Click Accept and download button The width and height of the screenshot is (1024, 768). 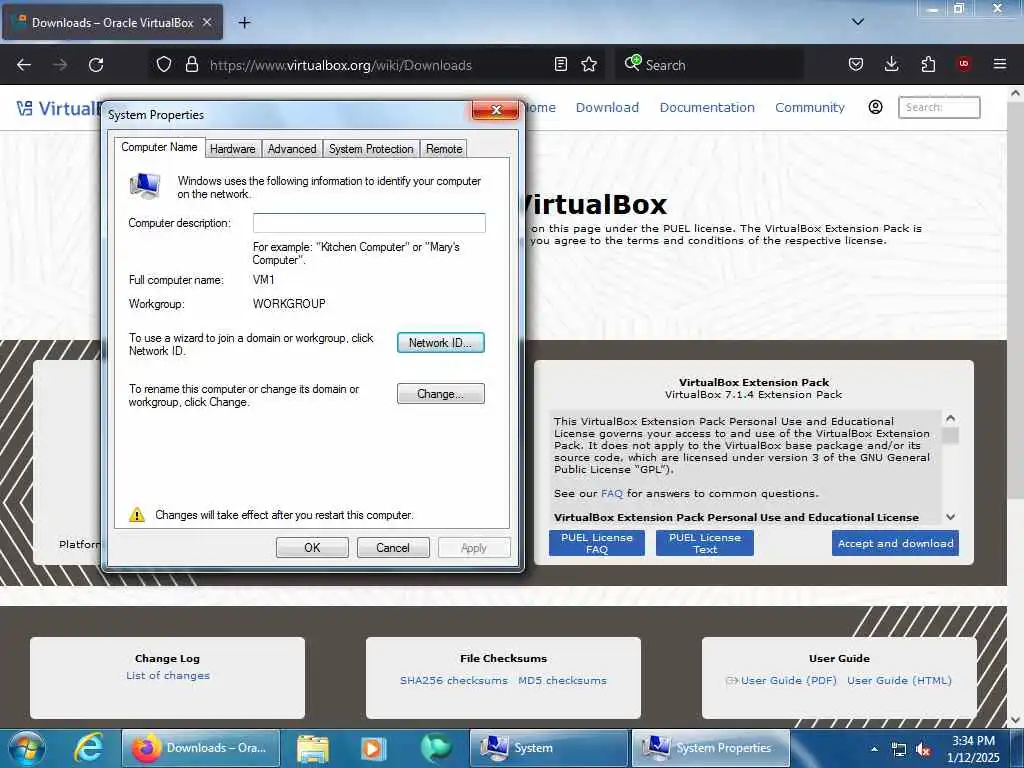pyautogui.click(x=895, y=543)
